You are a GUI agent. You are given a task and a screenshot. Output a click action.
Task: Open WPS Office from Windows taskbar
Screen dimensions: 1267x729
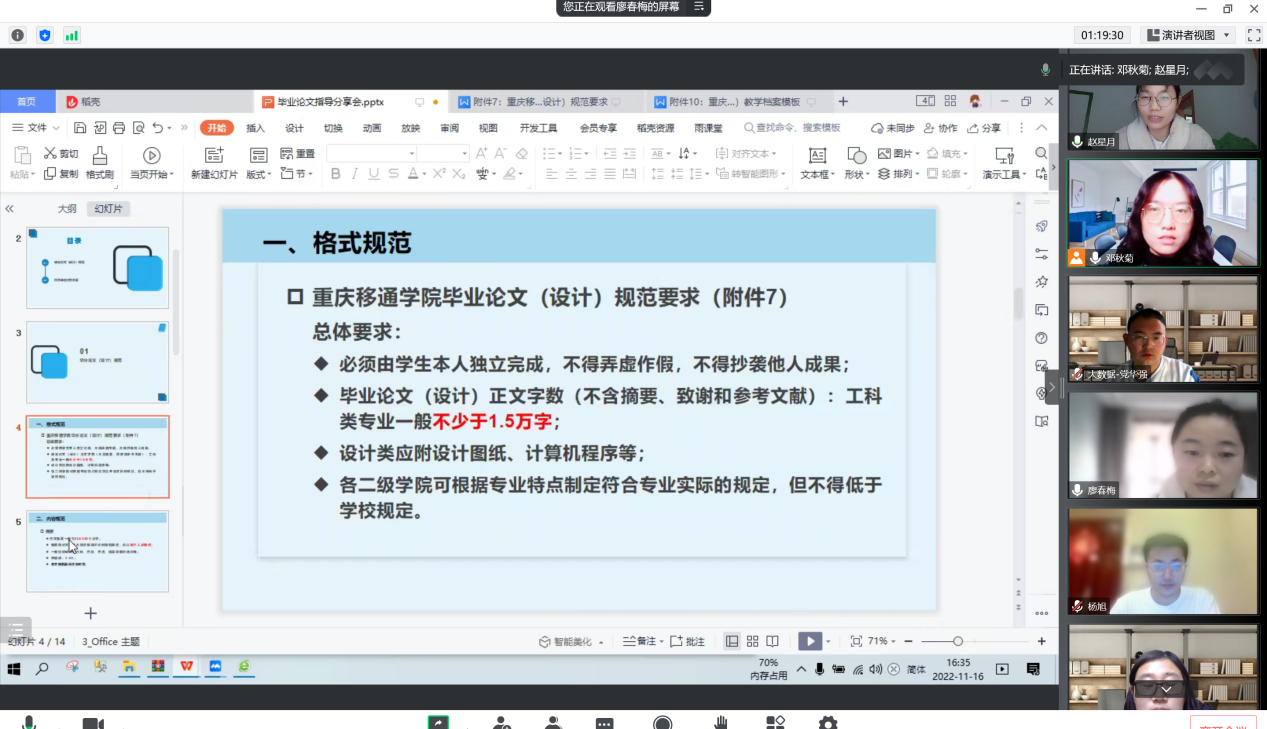tap(186, 667)
